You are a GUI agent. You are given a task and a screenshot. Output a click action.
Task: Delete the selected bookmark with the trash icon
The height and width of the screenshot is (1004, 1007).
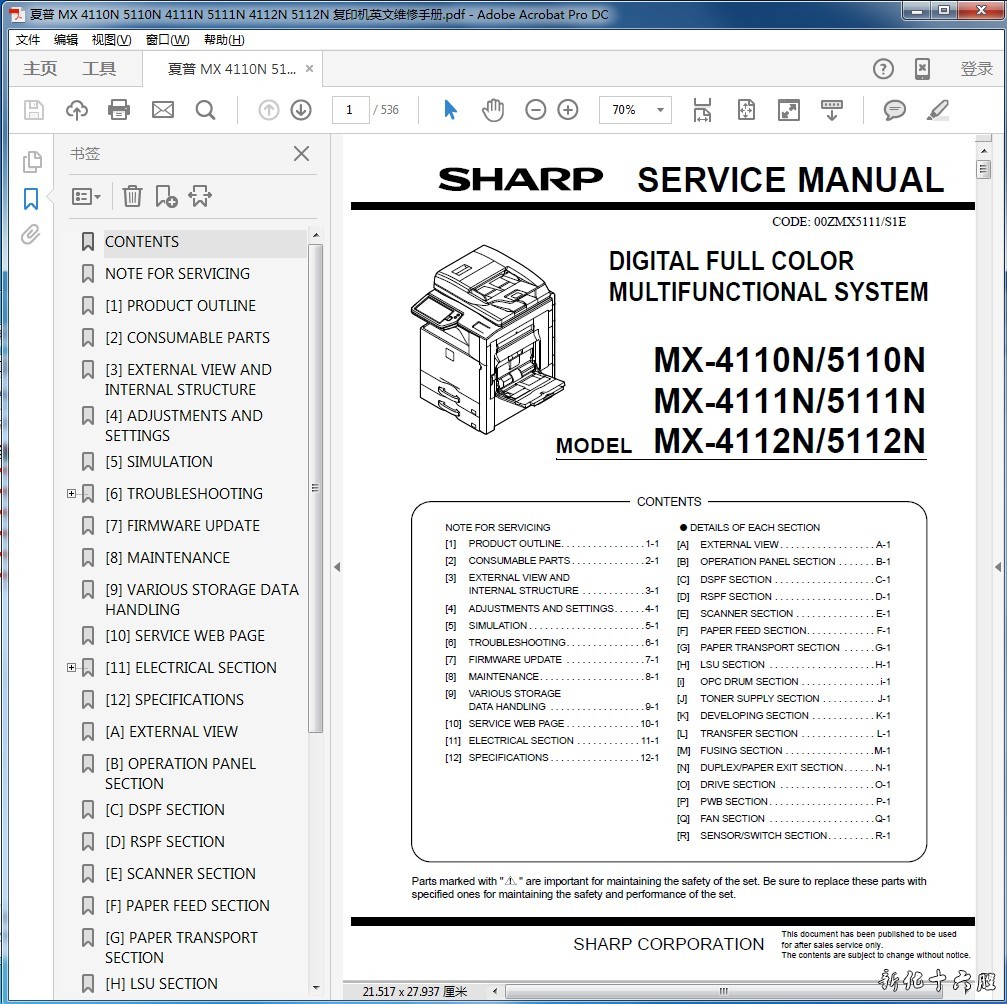(132, 197)
